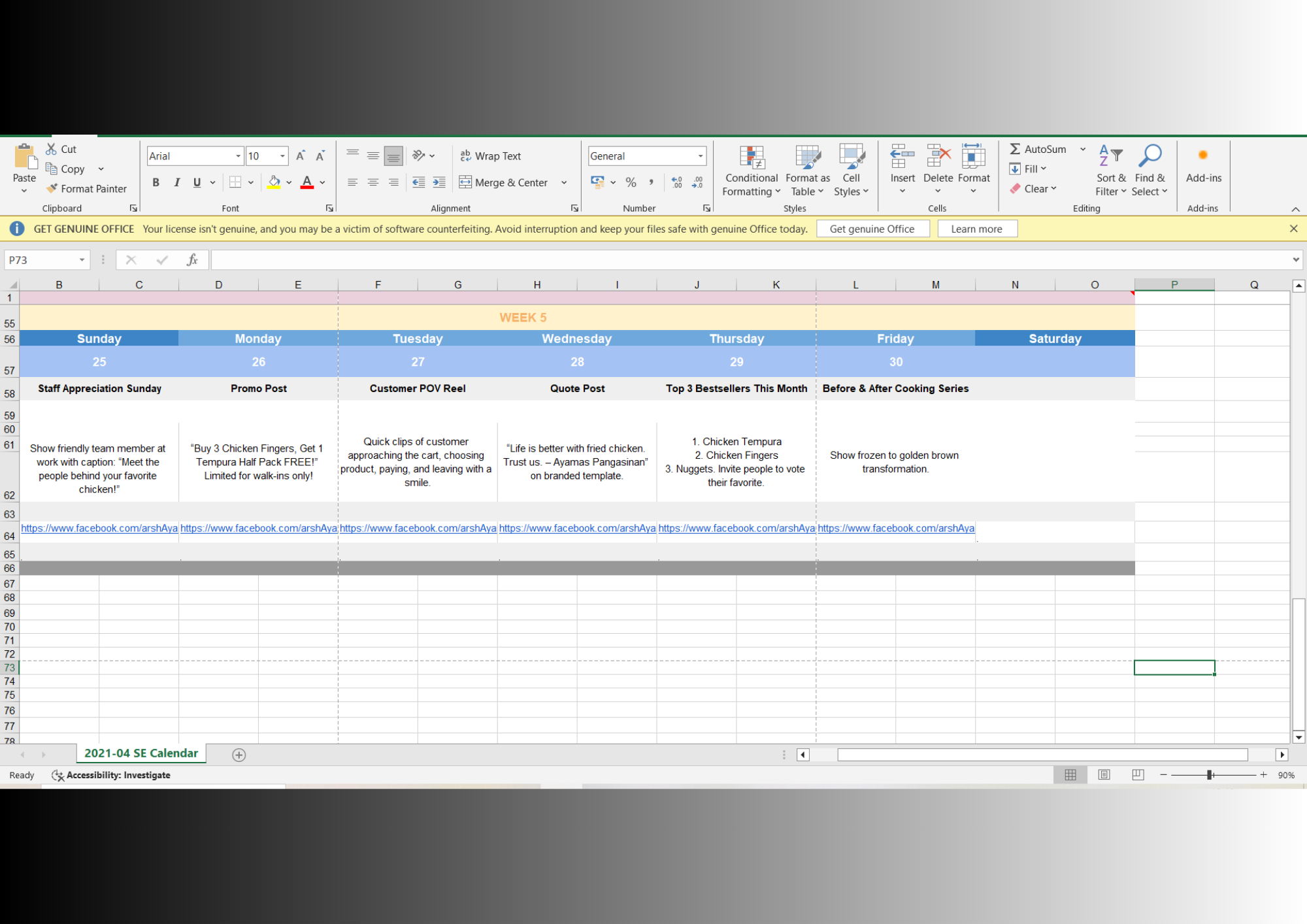The width and height of the screenshot is (1307, 924).
Task: Click the Cut scissors icon
Action: click(51, 149)
